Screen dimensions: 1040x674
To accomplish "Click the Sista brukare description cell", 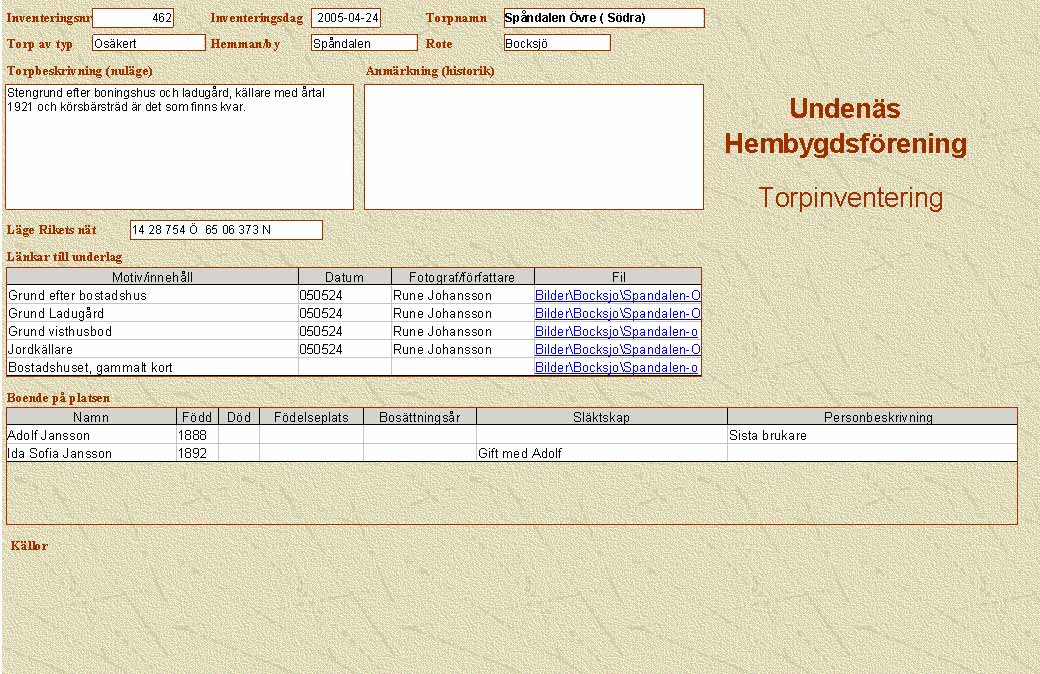I will pos(871,436).
